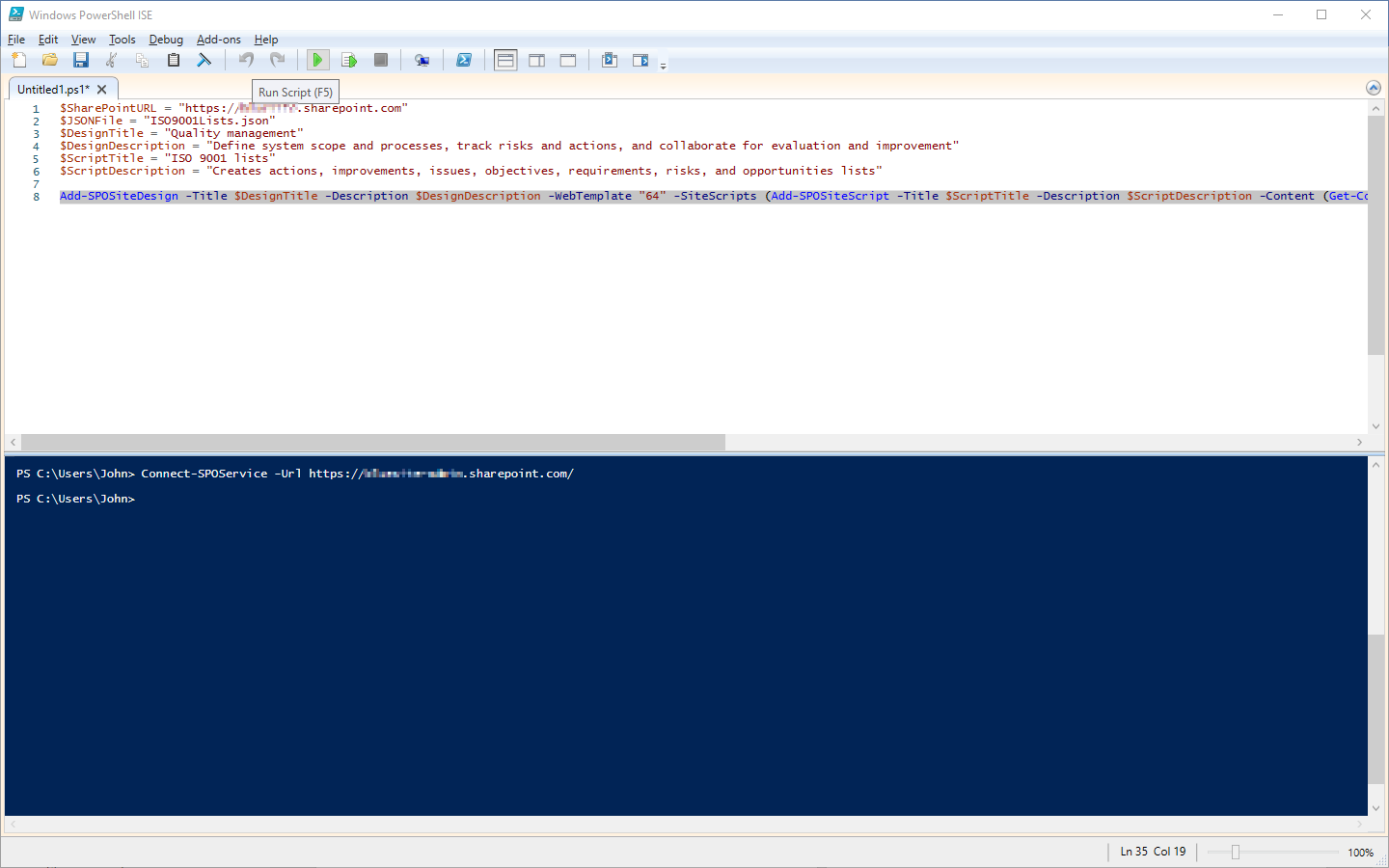The height and width of the screenshot is (868, 1389).
Task: Cut selection using the scissors icon
Action: click(112, 60)
